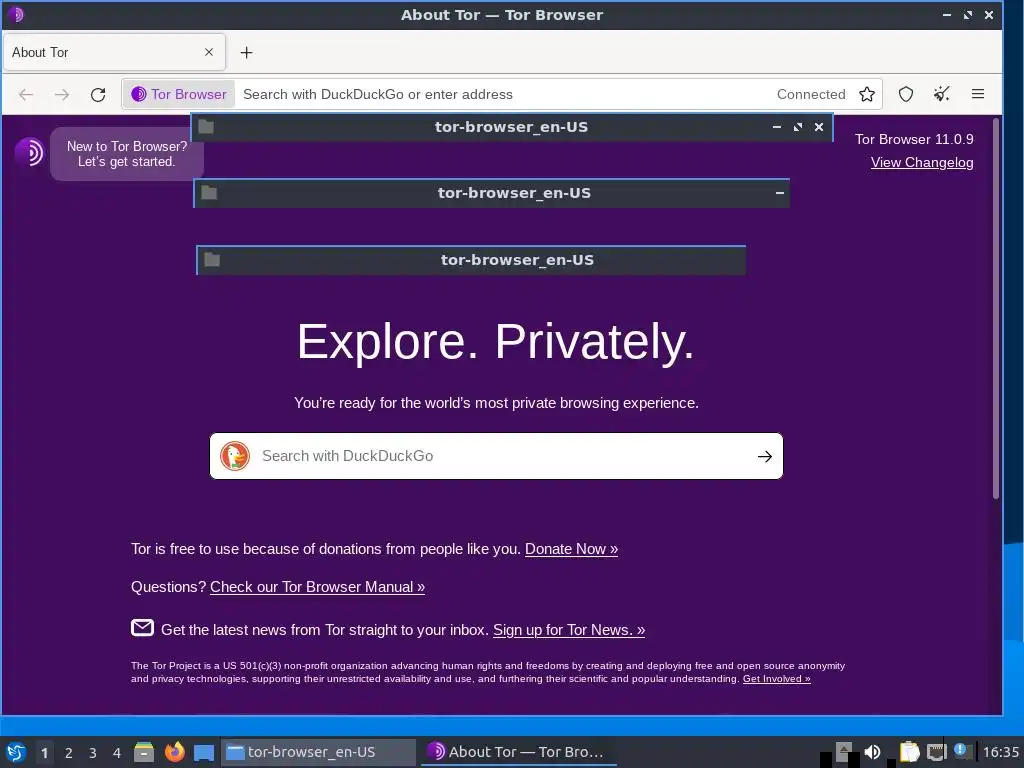This screenshot has height=768, width=1024.
Task: Click the New Identity broom icon
Action: pos(941,95)
